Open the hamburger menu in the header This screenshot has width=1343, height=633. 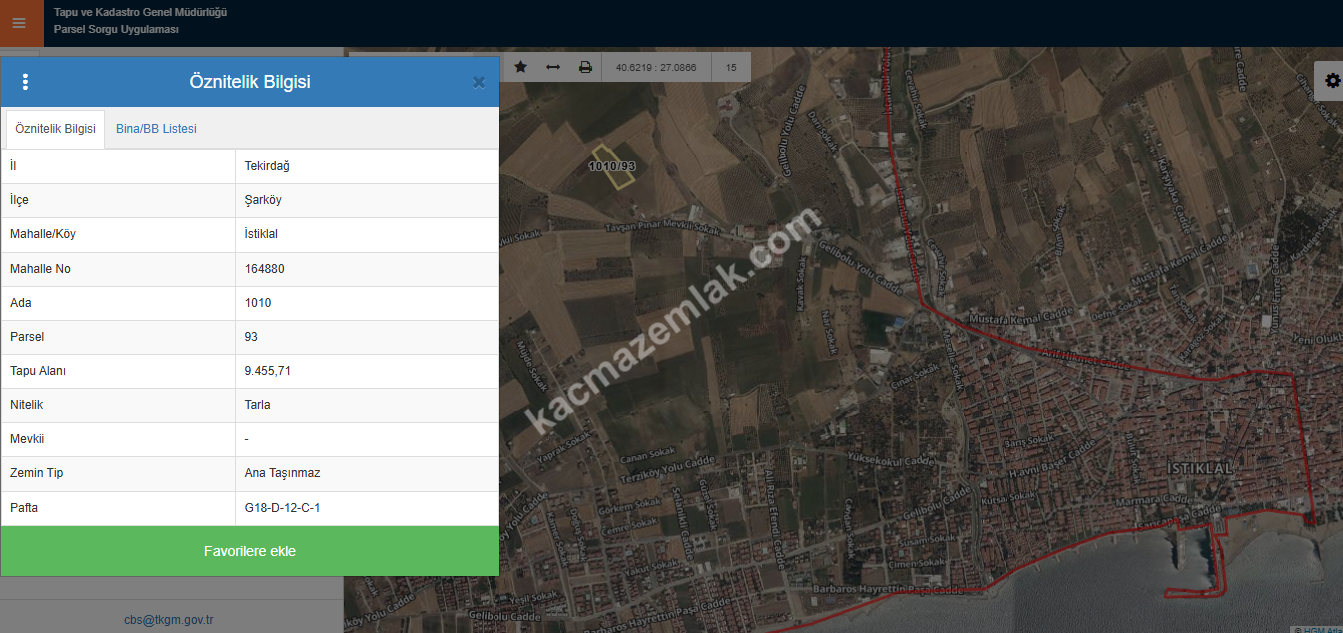pos(19,23)
